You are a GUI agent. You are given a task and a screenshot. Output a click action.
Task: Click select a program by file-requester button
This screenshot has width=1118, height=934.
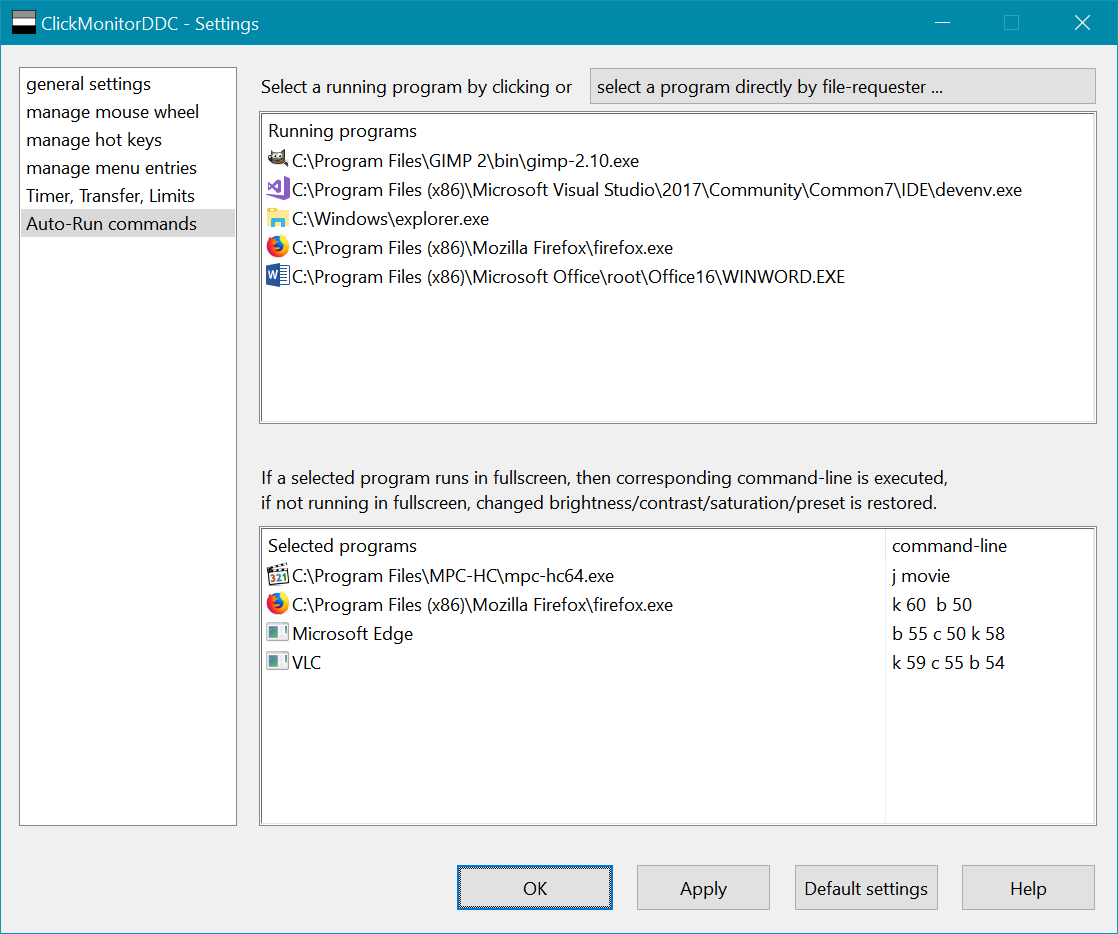(x=843, y=86)
